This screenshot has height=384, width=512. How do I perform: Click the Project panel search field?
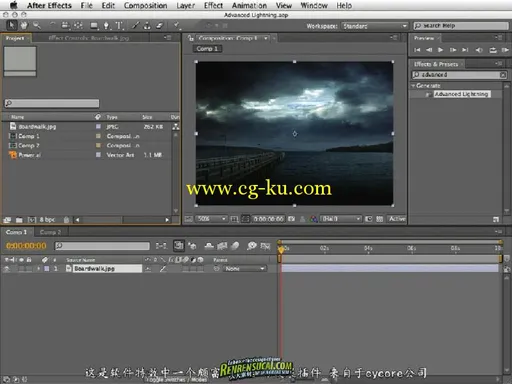point(52,103)
